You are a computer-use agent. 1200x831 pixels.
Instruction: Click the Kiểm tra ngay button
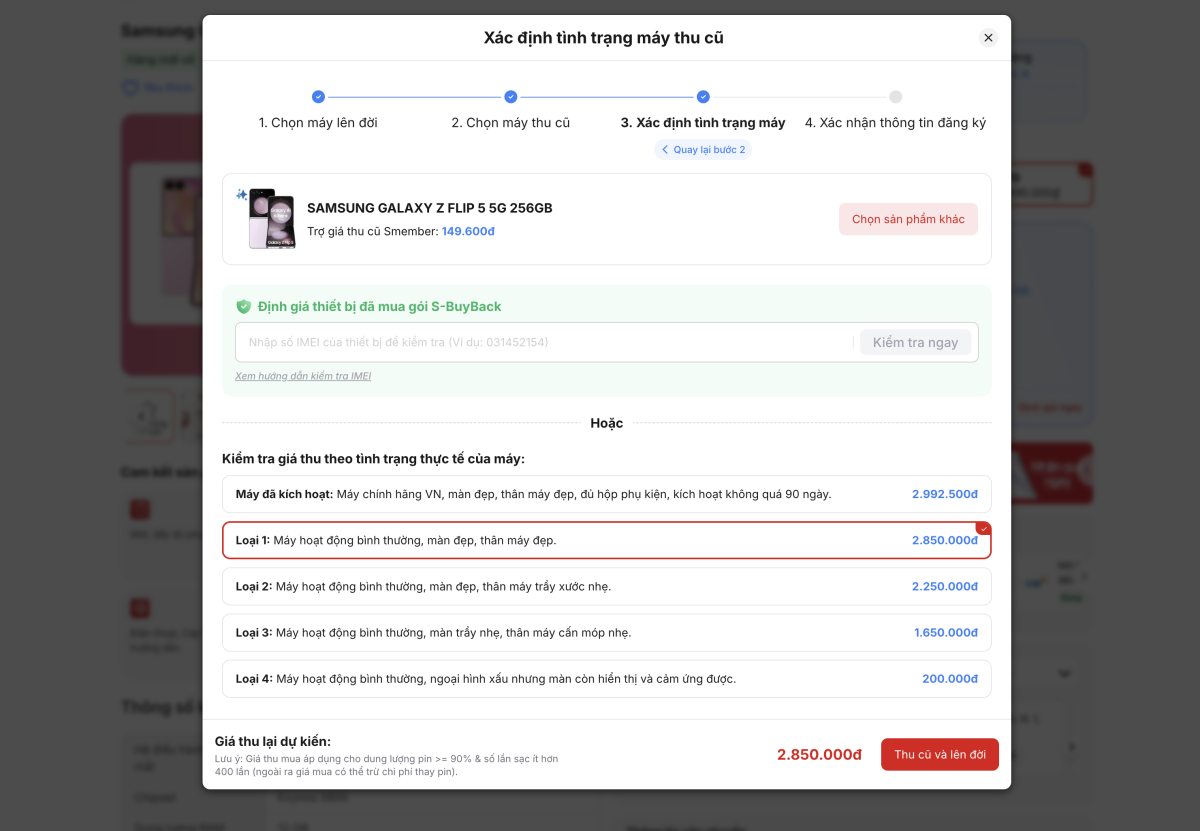[915, 342]
